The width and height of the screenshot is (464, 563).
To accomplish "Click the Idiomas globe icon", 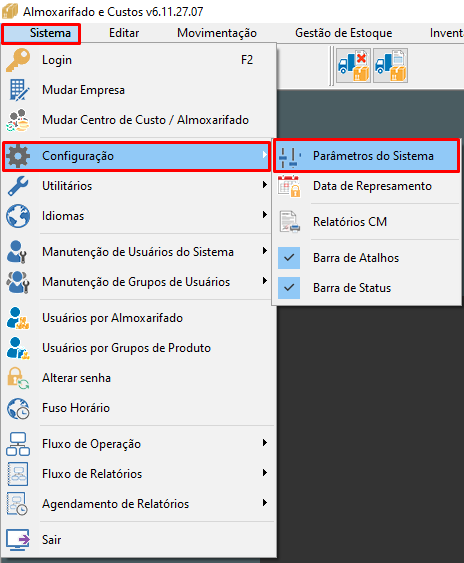I will click(x=18, y=216).
